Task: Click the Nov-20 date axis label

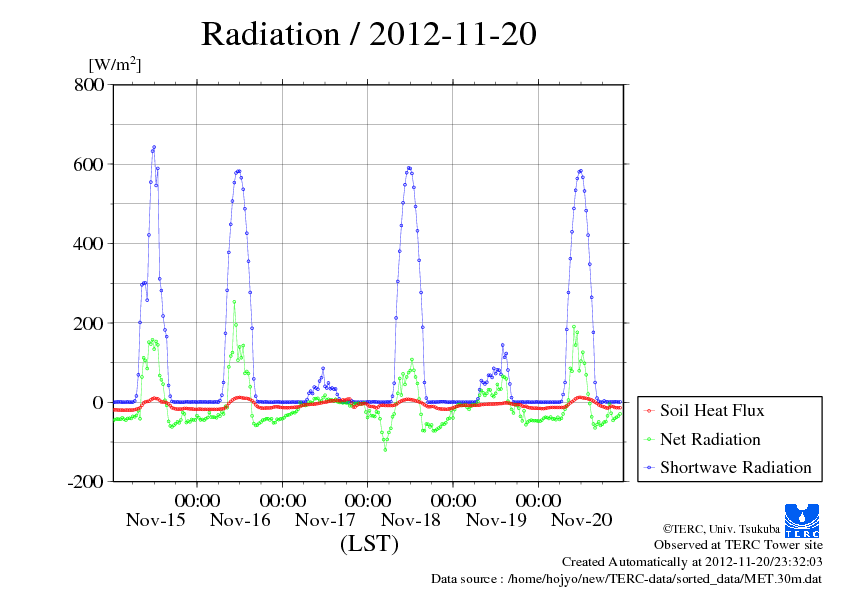Action: point(581,520)
